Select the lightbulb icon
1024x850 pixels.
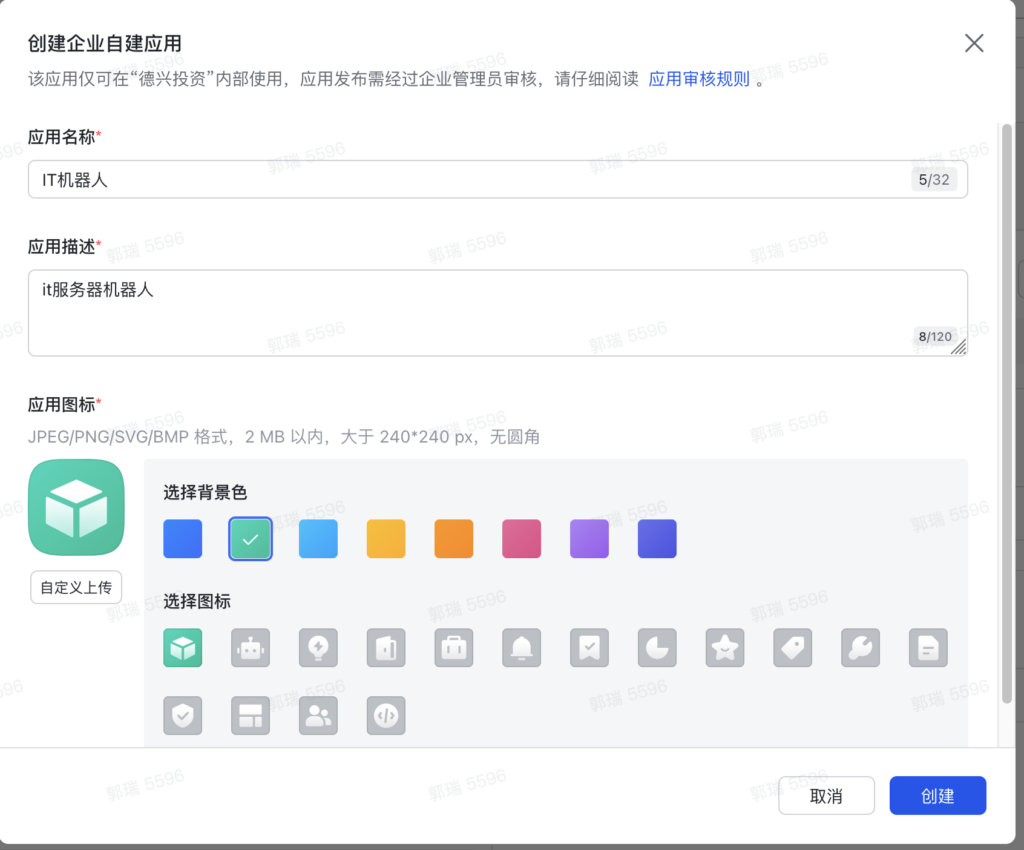318,648
